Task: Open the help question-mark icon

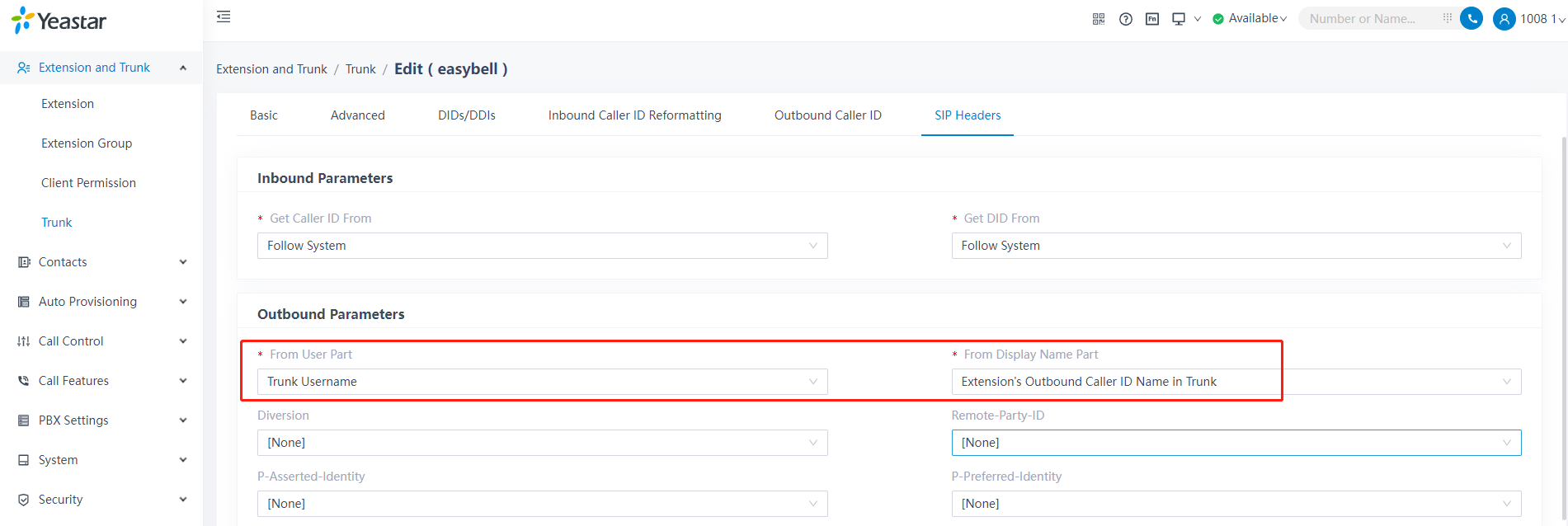Action: [x=1126, y=19]
